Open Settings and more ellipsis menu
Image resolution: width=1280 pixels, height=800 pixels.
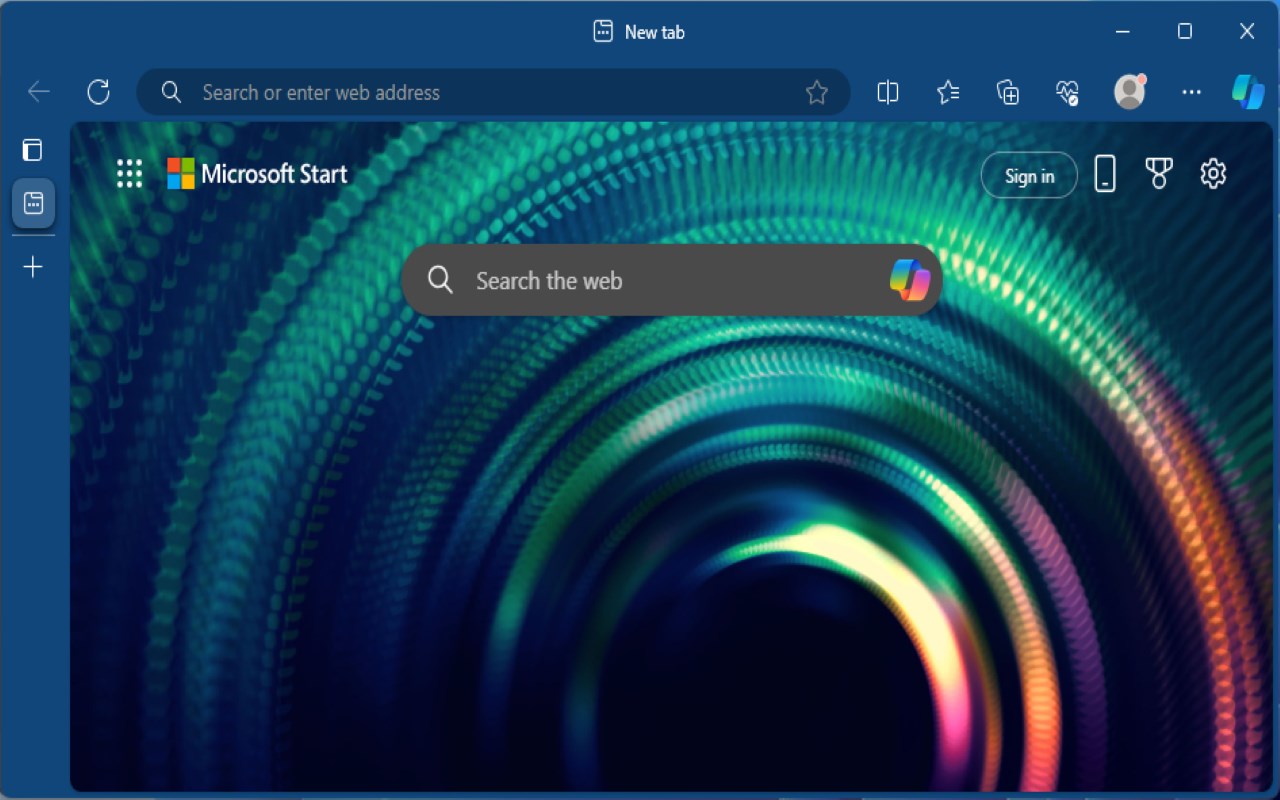1191,92
